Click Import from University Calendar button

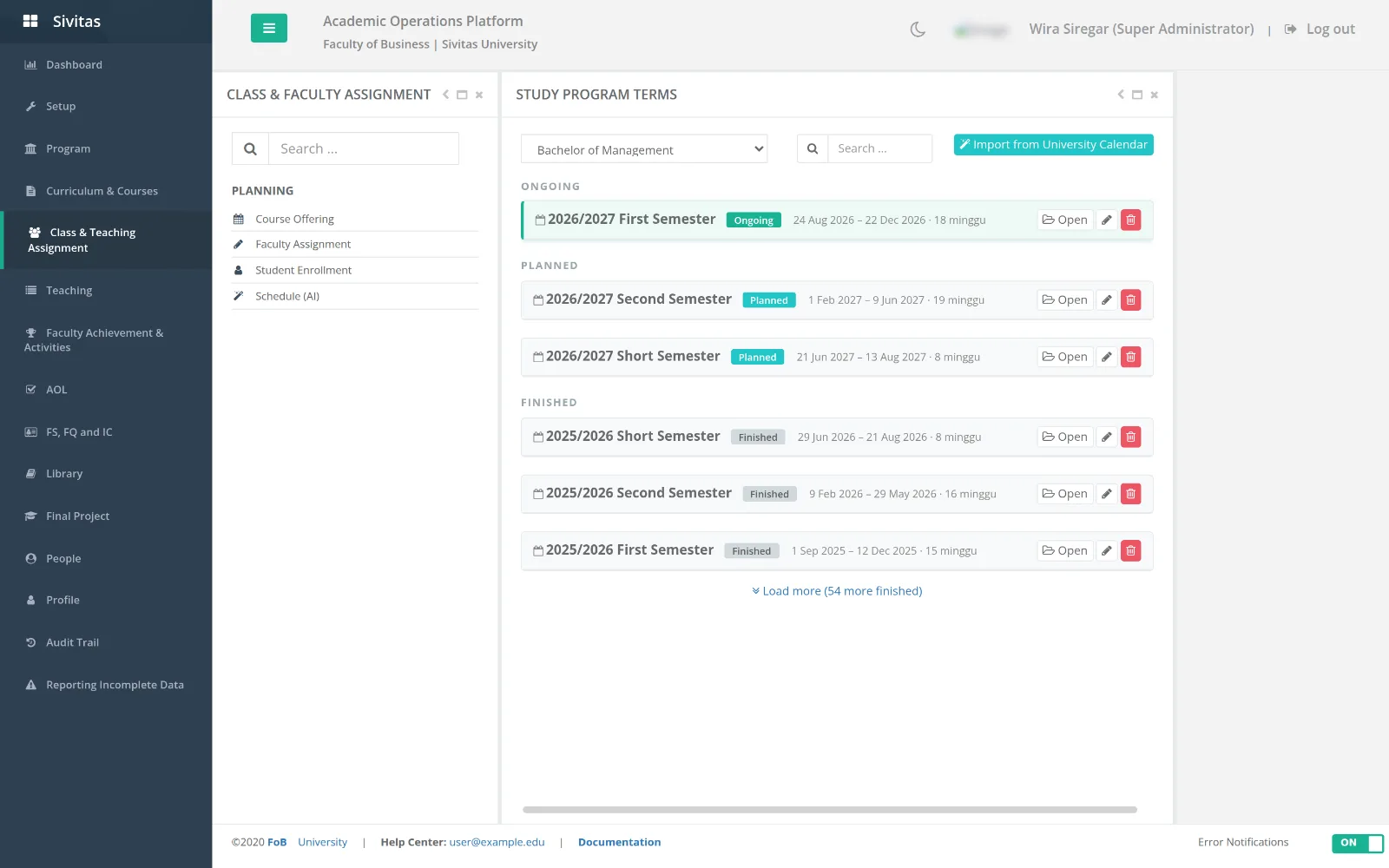point(1053,145)
